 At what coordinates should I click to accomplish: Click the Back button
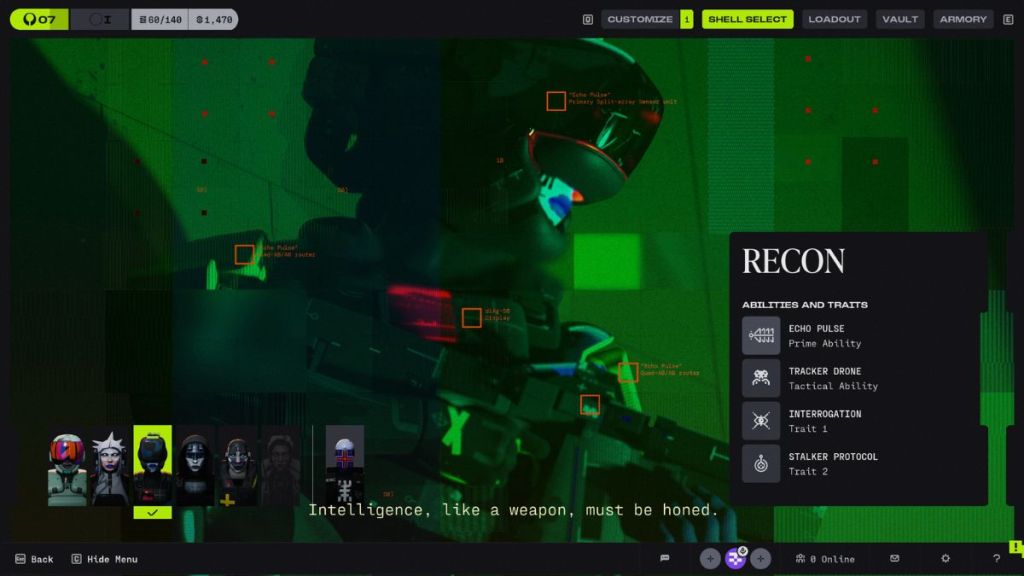click(34, 559)
